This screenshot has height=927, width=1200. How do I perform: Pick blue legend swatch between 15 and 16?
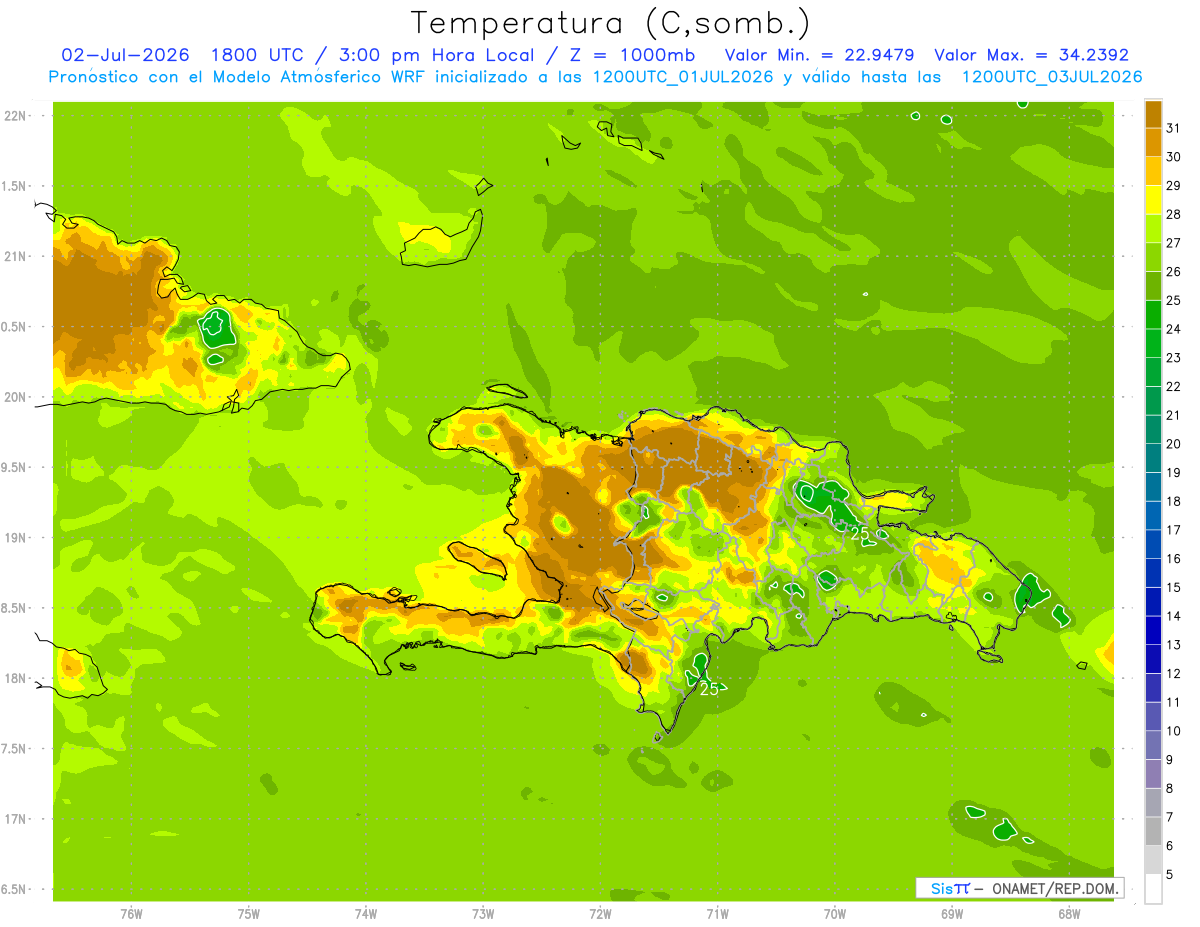pyautogui.click(x=1153, y=573)
